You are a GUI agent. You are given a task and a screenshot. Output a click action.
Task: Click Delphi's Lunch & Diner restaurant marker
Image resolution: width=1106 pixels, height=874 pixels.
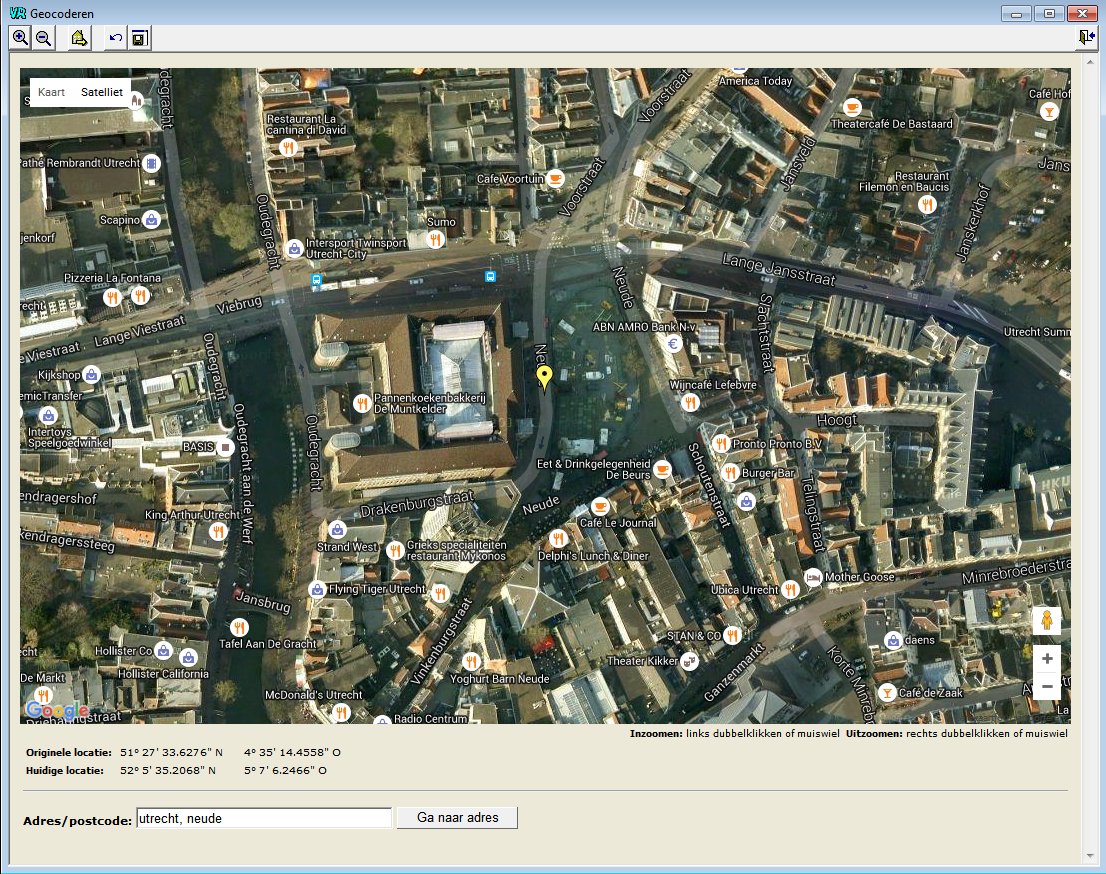point(558,539)
